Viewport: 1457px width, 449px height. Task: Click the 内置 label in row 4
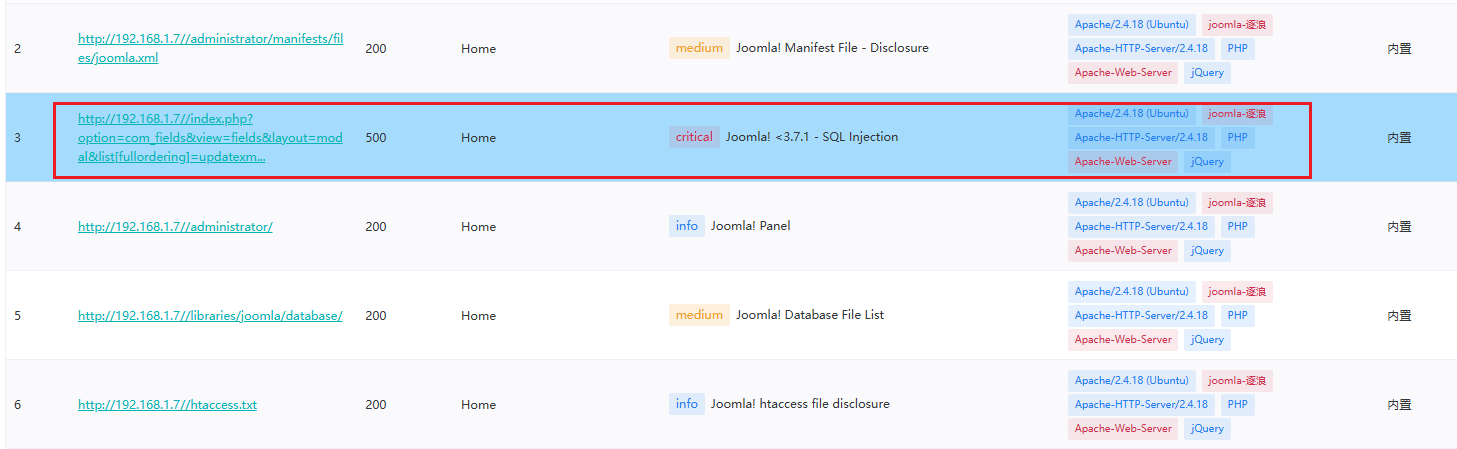(x=1399, y=227)
